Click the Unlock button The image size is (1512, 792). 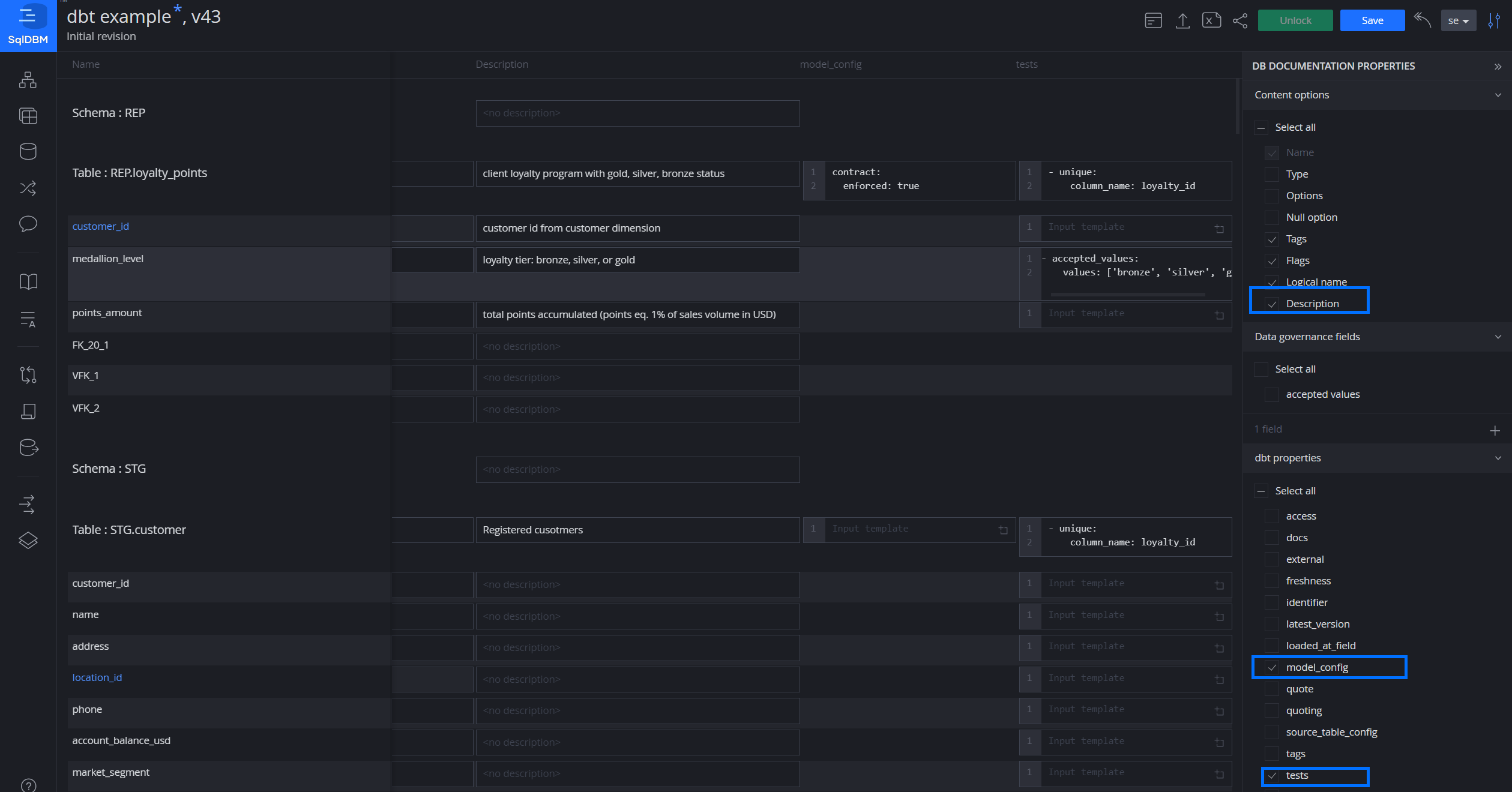(1295, 20)
